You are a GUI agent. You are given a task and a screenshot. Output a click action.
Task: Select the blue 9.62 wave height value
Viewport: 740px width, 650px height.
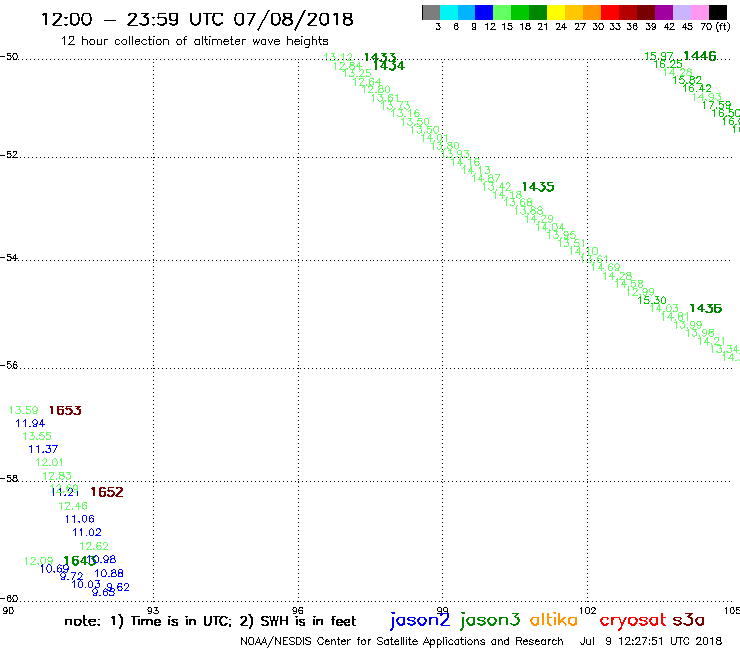coord(118,587)
